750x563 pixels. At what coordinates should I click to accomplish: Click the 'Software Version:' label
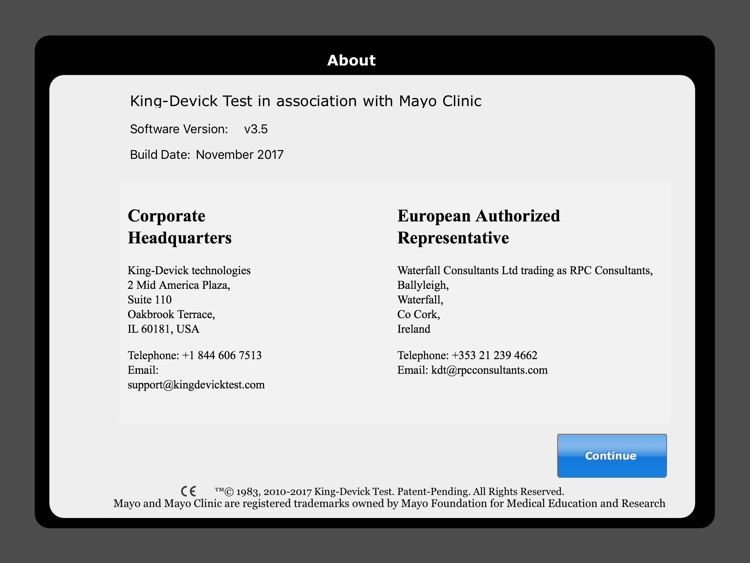[179, 129]
